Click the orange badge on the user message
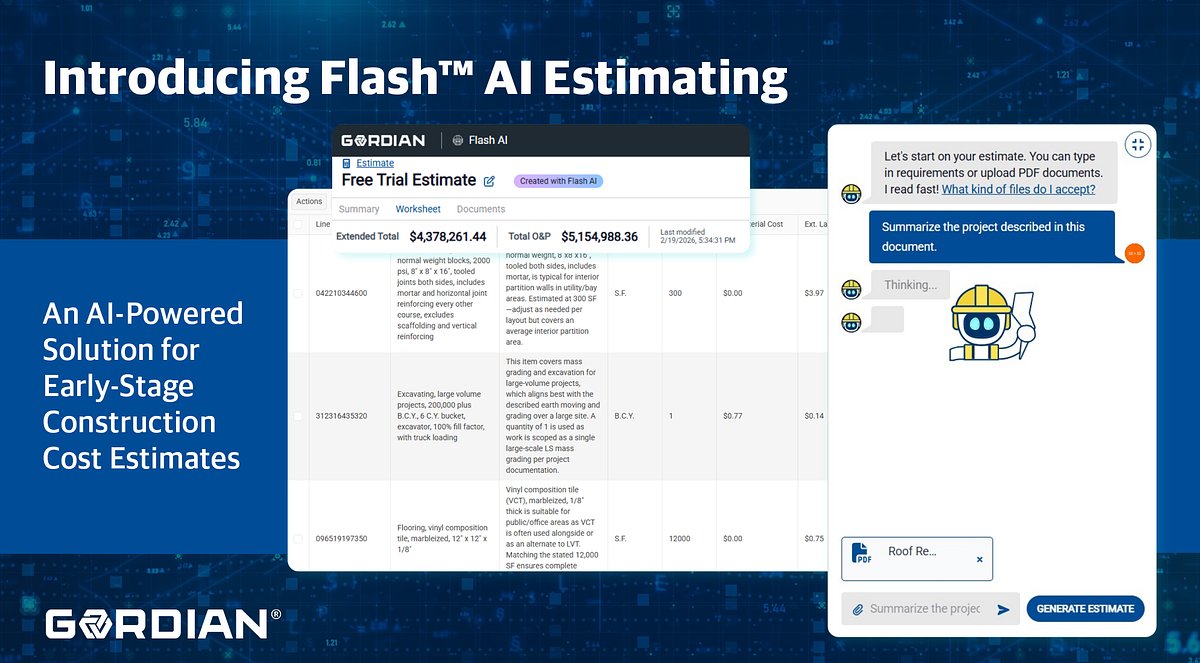1200x663 pixels. (1134, 254)
